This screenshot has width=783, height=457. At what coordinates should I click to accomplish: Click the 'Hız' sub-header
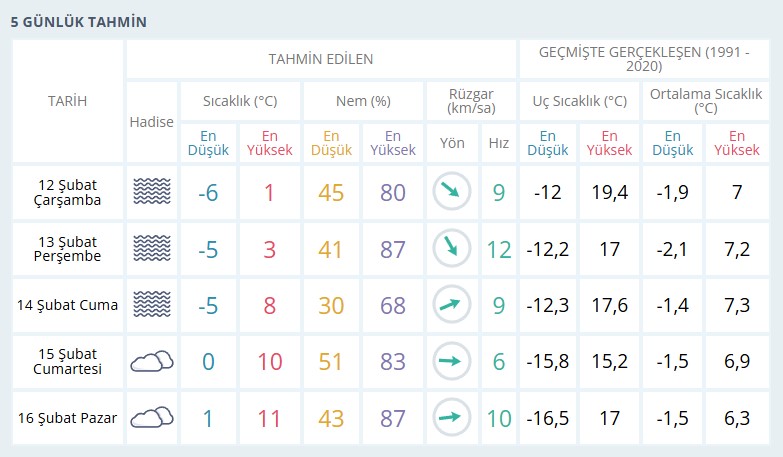[498, 143]
